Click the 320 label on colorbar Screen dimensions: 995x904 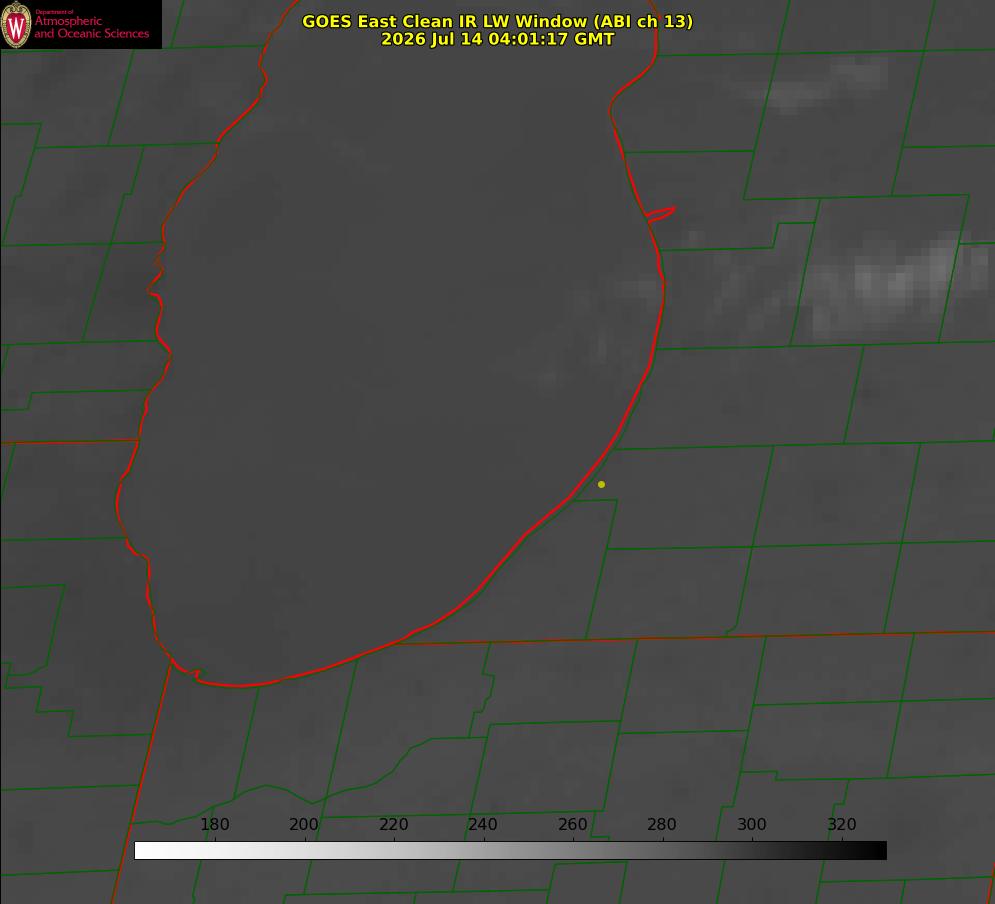click(x=842, y=824)
